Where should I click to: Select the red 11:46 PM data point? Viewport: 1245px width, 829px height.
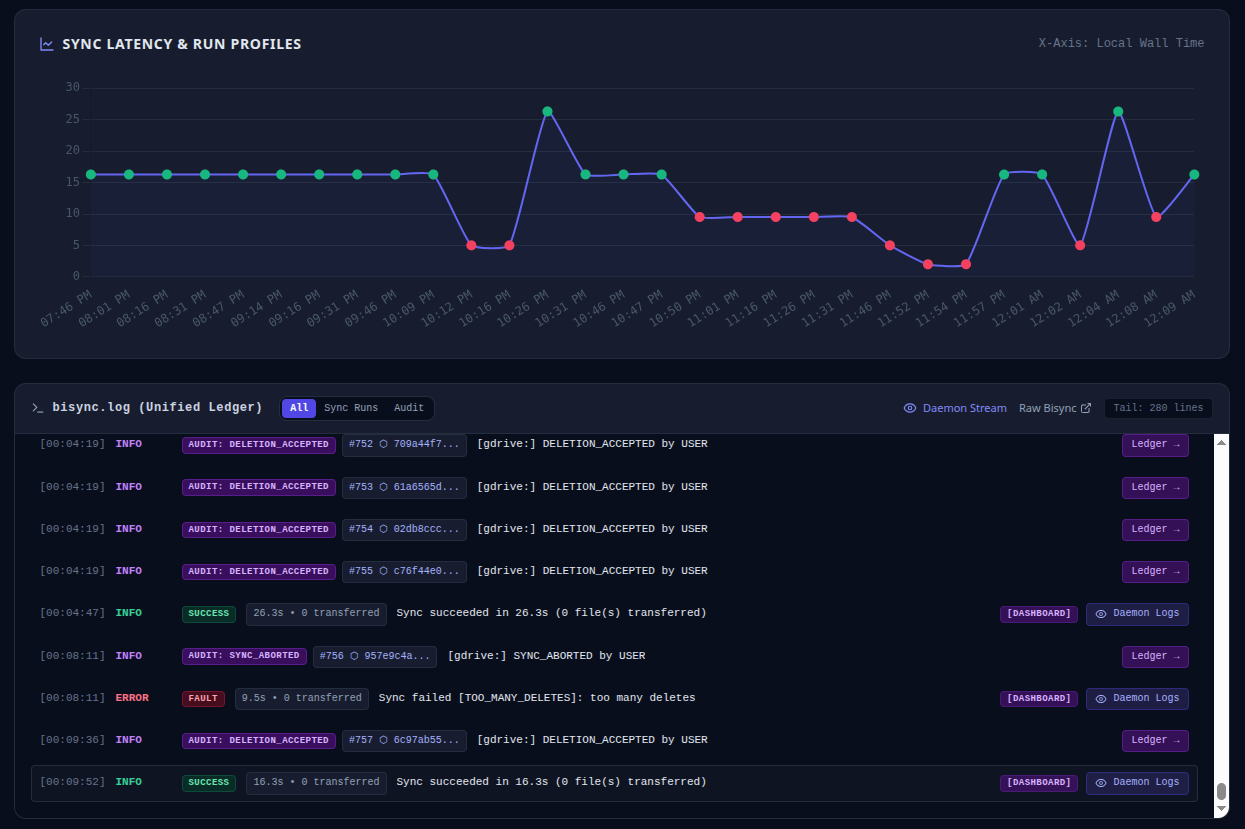coord(890,246)
